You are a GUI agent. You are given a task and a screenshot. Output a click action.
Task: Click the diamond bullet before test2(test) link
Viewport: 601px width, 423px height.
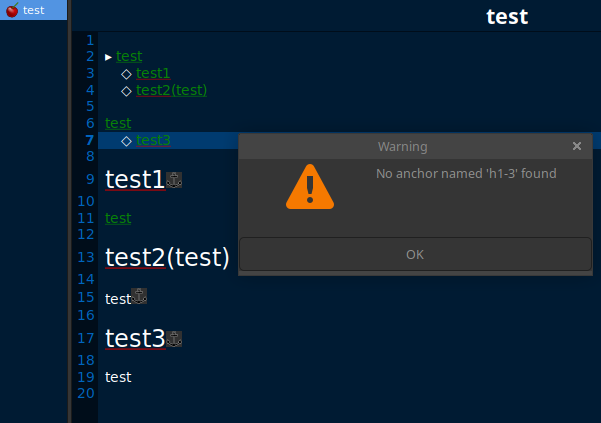tap(126, 91)
